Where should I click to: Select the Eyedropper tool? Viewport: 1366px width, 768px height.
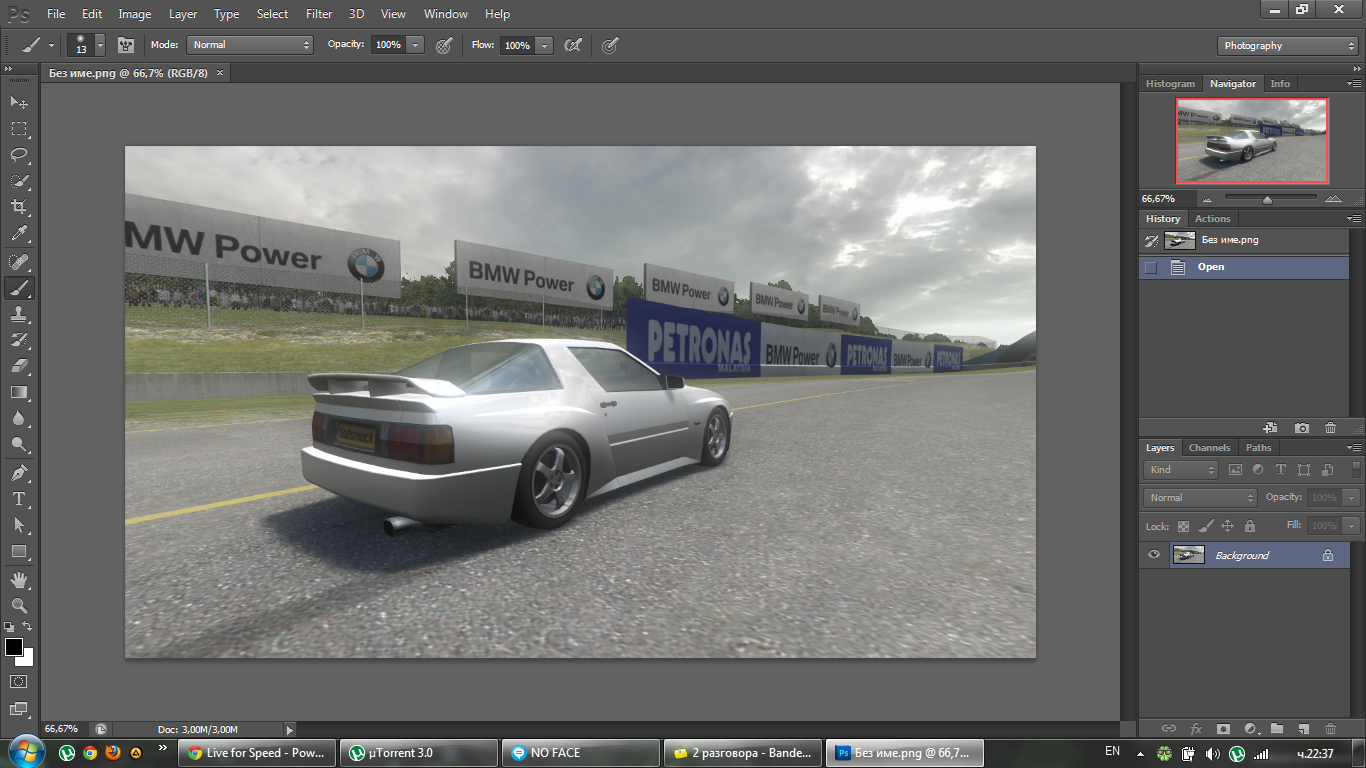[x=19, y=234]
